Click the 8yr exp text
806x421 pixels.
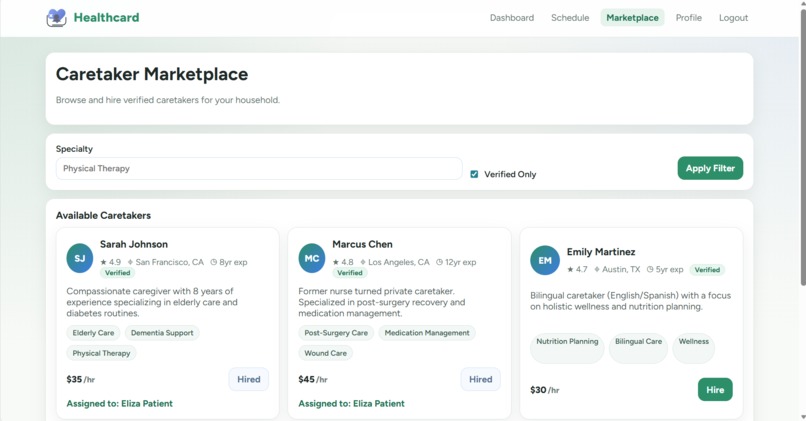tap(233, 262)
